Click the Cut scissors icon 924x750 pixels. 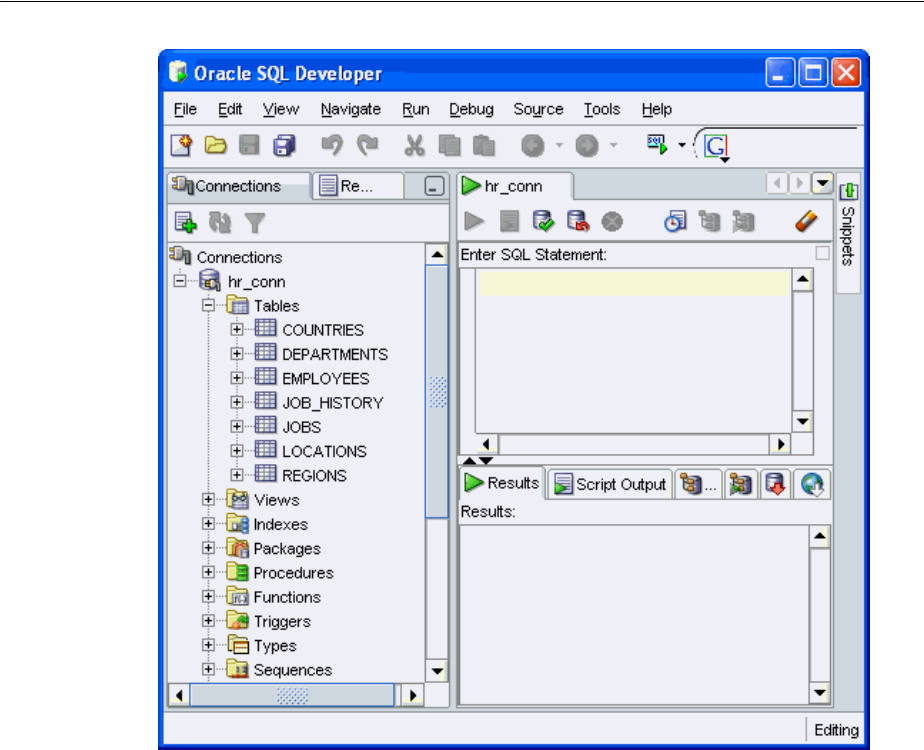[x=414, y=145]
